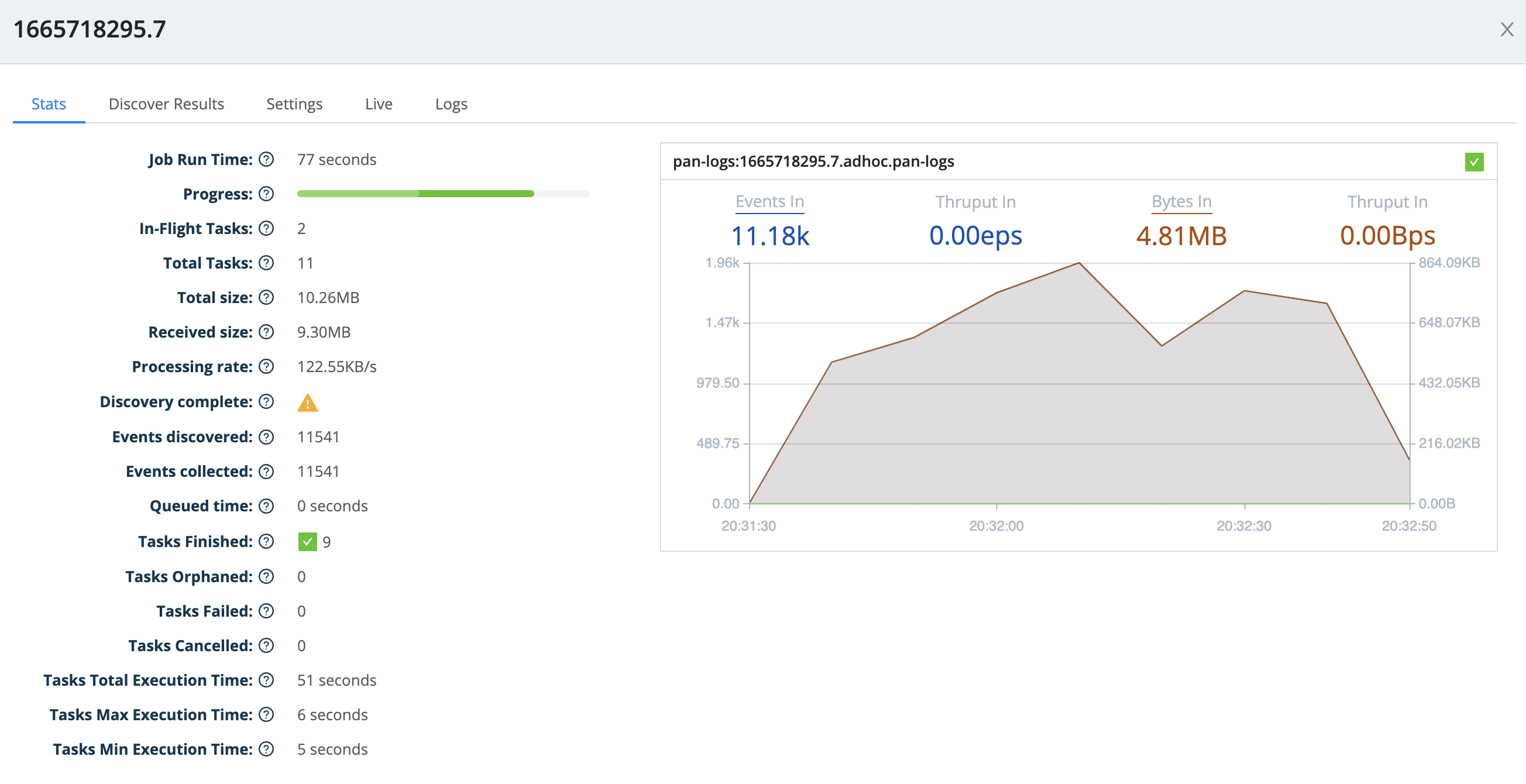The image size is (1526, 784).
Task: Switch to the Stats tab
Action: click(x=49, y=104)
